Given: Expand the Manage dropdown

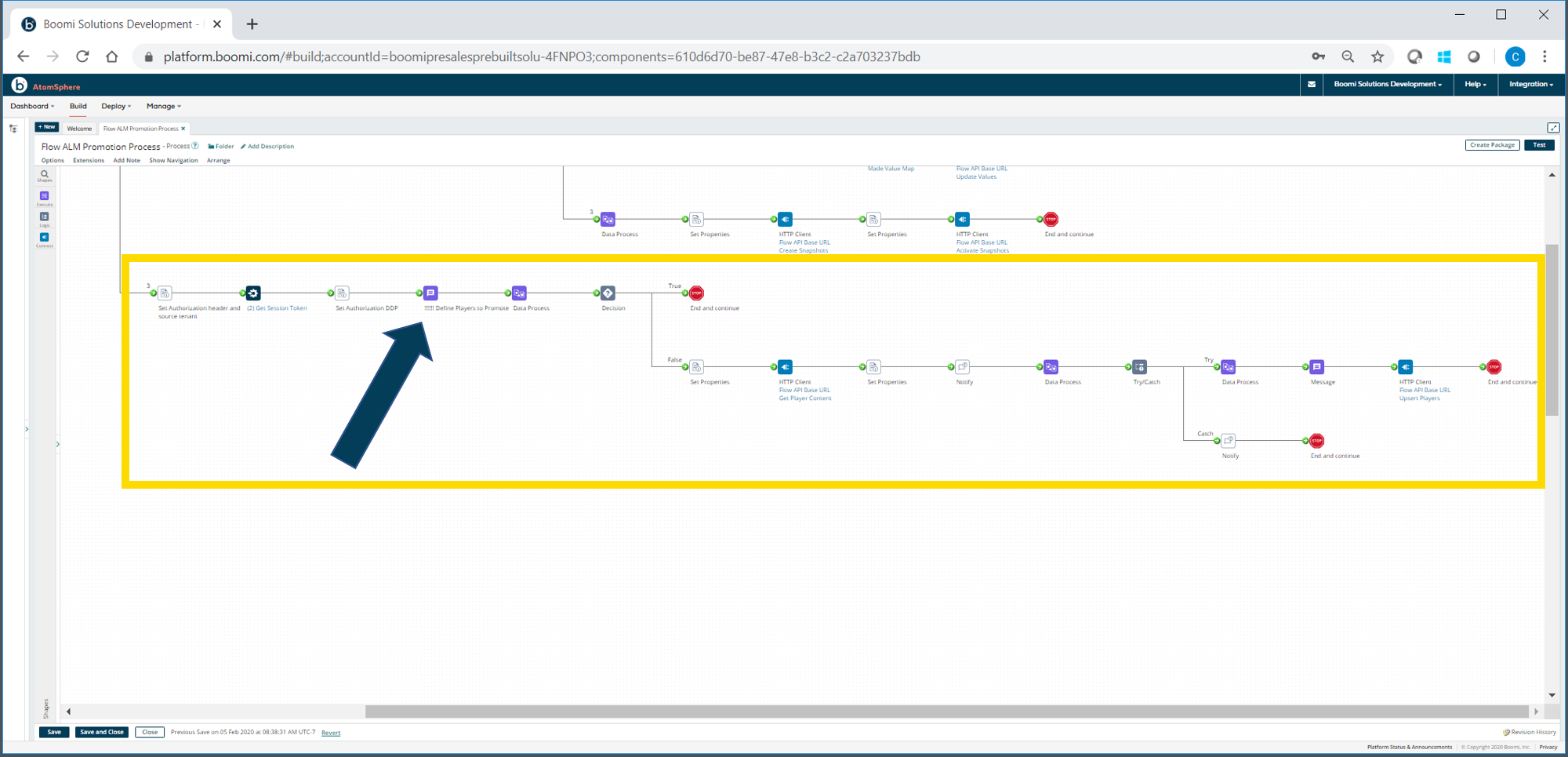Looking at the screenshot, I should pos(163,106).
